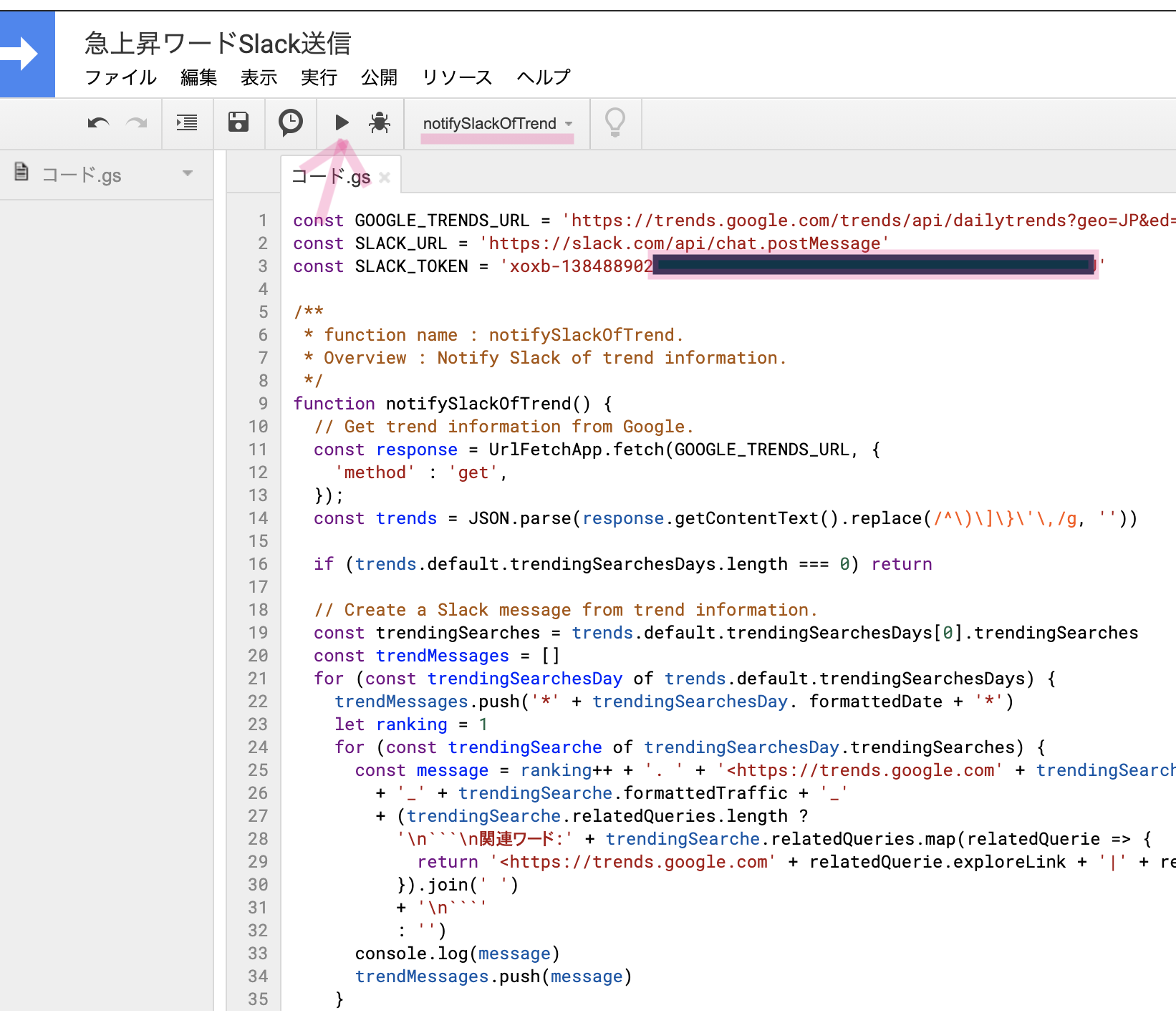Click the 'method' key on line 12

point(375,472)
